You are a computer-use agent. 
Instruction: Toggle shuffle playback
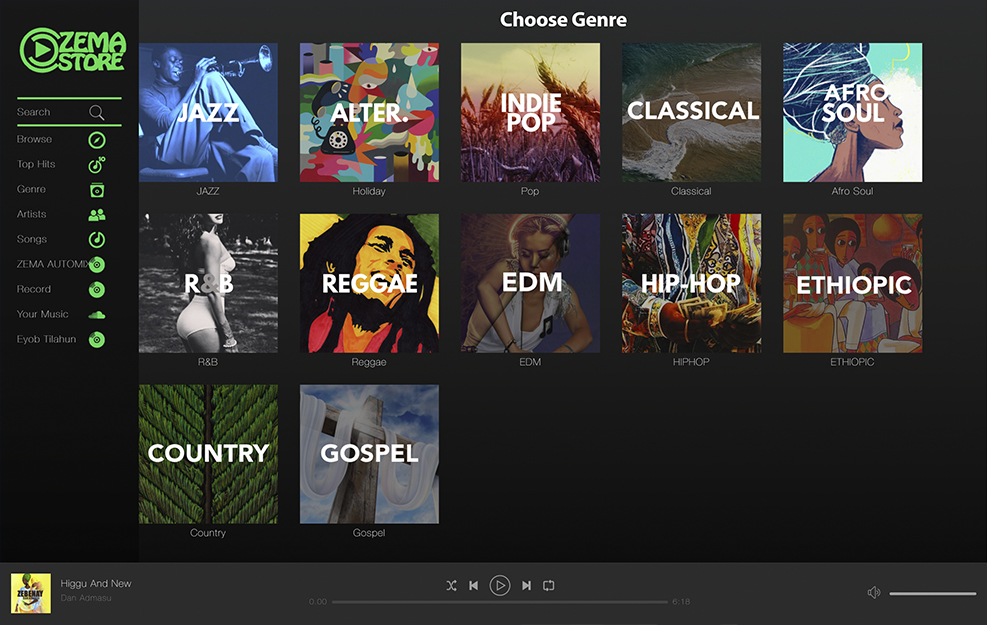point(451,586)
